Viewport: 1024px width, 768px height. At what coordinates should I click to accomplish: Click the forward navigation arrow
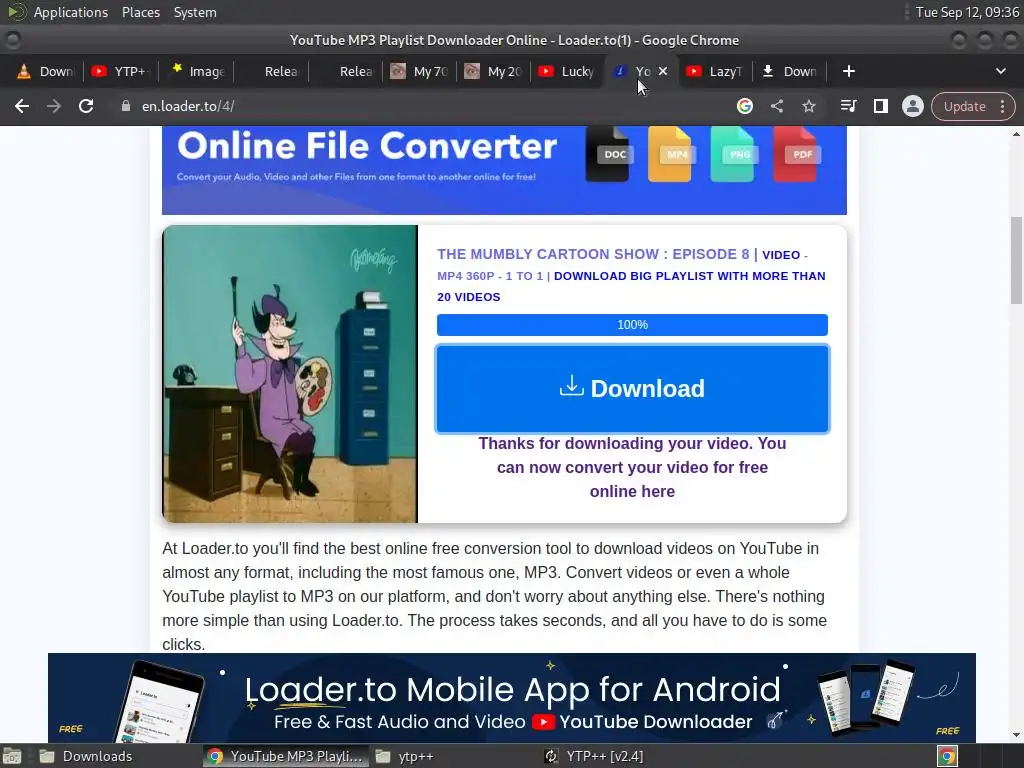(54, 106)
